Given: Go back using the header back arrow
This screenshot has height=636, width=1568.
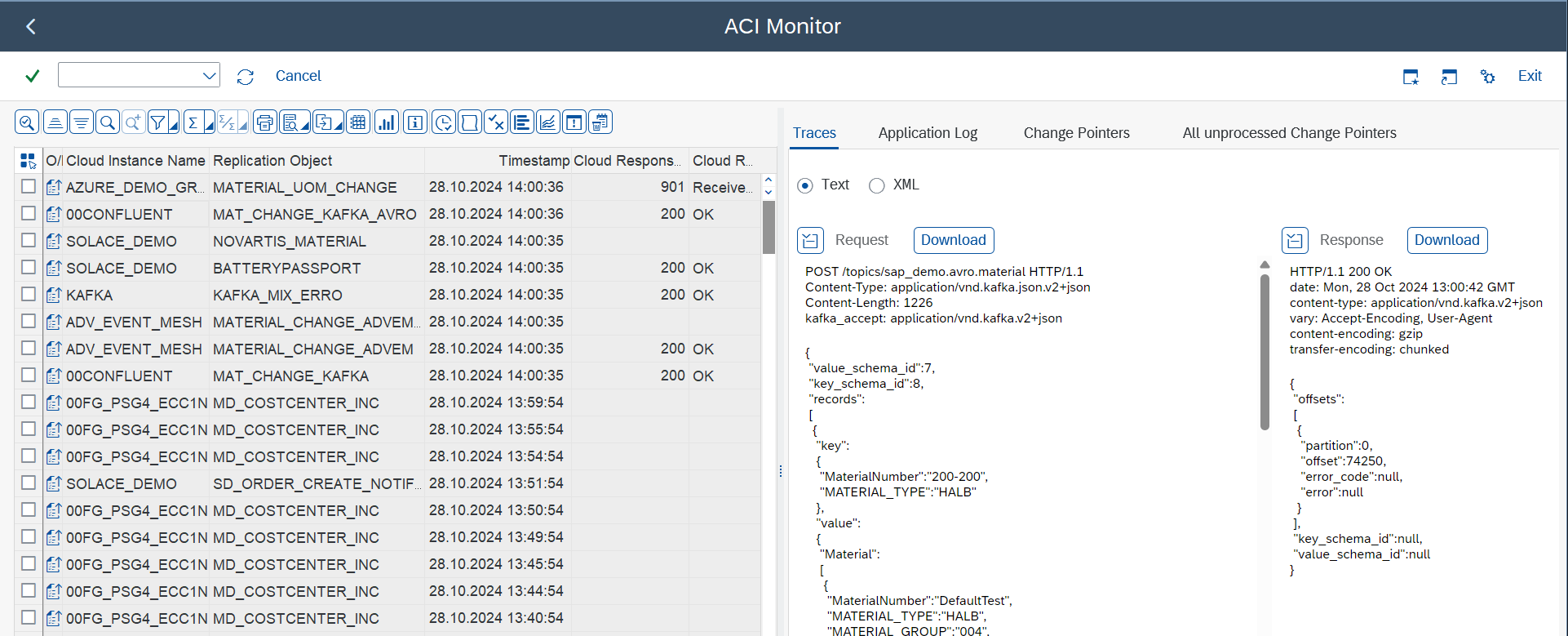Looking at the screenshot, I should pos(30,26).
